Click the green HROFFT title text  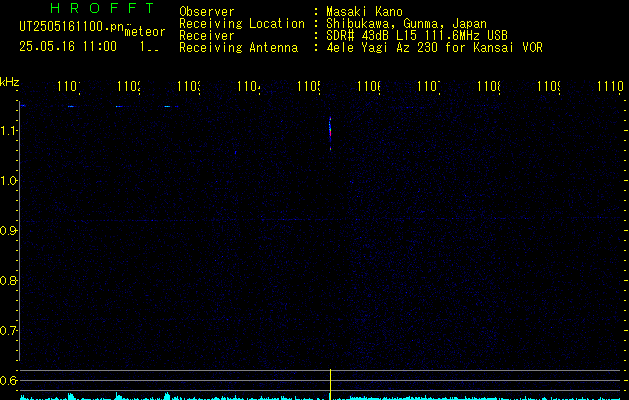[x=102, y=8]
